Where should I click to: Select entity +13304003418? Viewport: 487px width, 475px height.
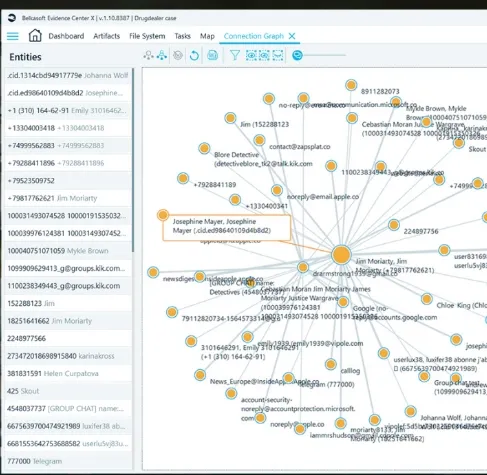68,128
